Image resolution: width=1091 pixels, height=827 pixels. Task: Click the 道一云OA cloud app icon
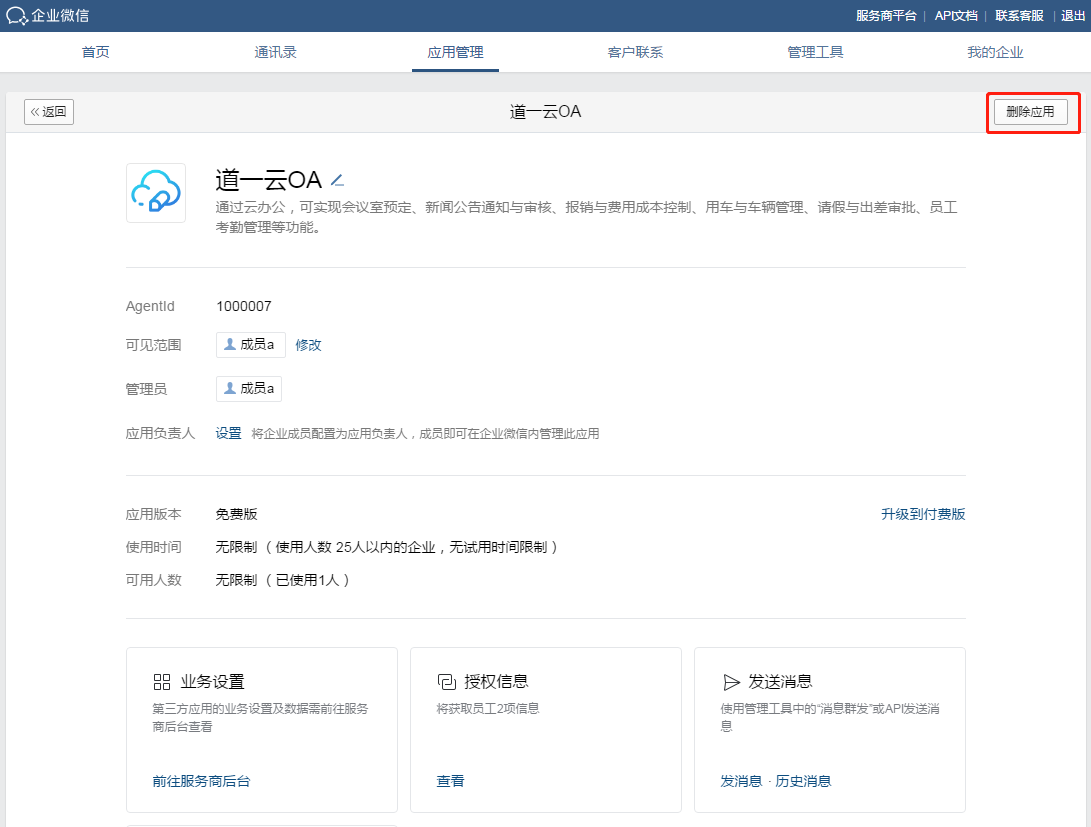point(156,193)
